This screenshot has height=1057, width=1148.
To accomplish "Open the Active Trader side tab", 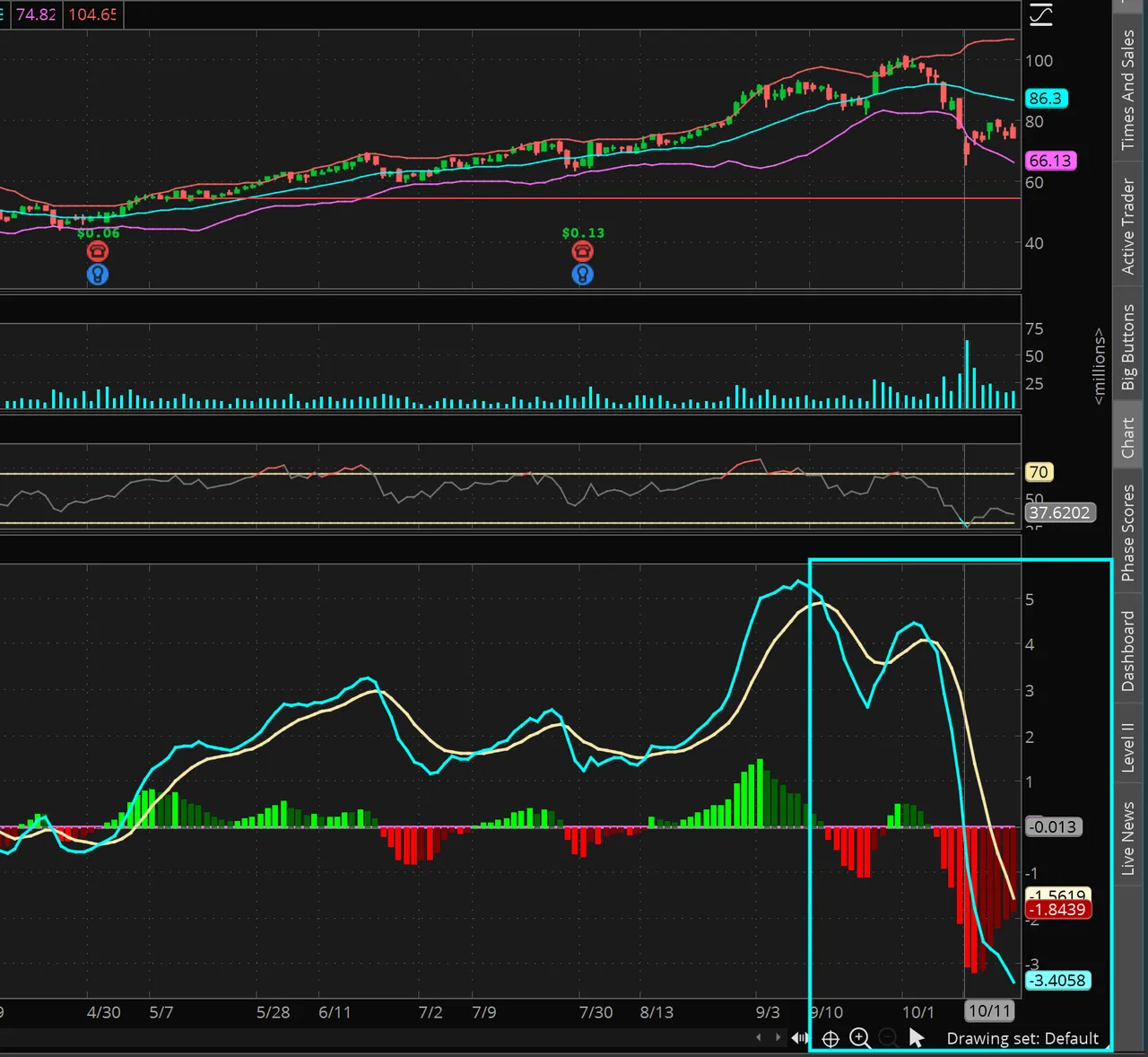I will click(1128, 225).
